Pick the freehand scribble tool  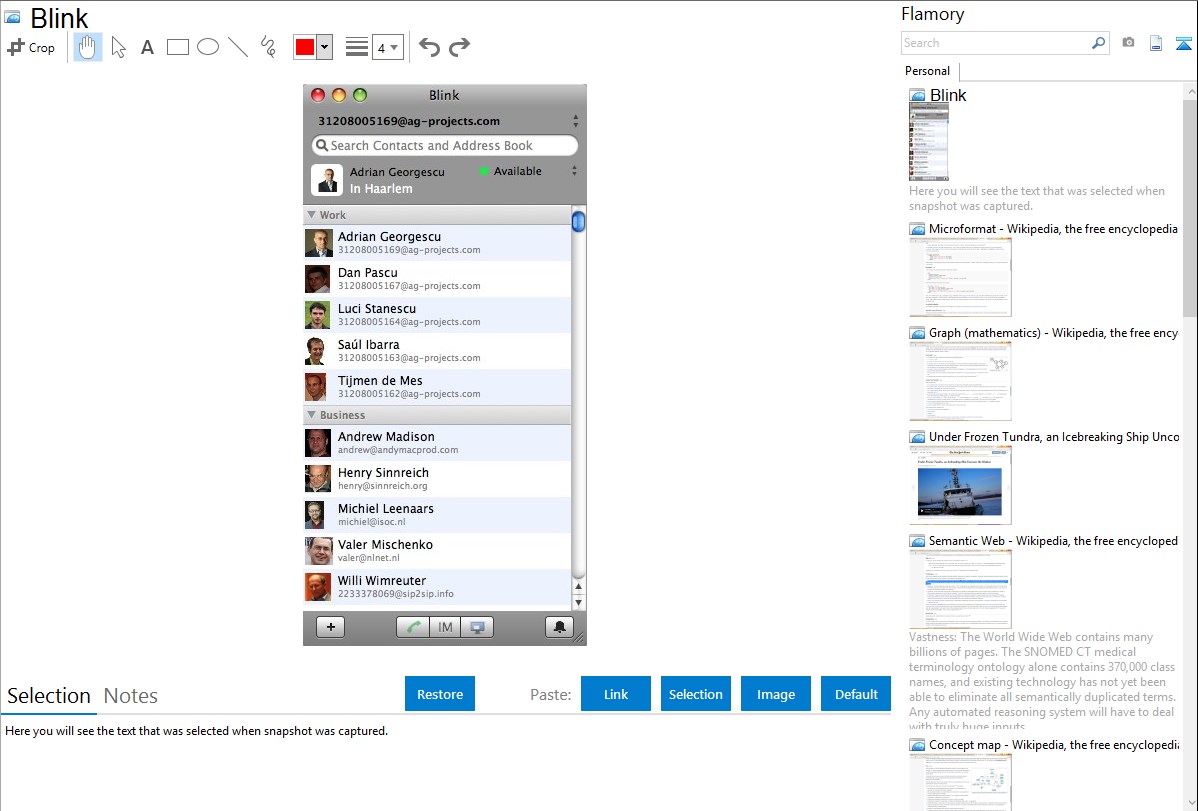click(x=268, y=47)
